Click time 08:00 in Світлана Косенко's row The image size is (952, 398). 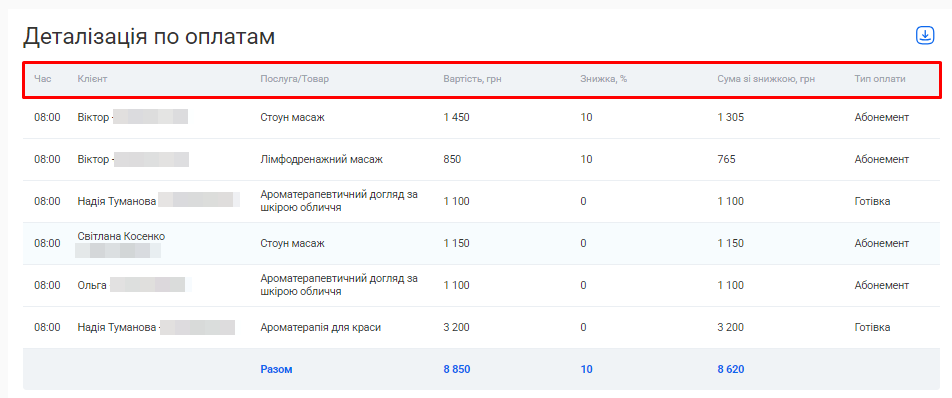[x=47, y=243]
